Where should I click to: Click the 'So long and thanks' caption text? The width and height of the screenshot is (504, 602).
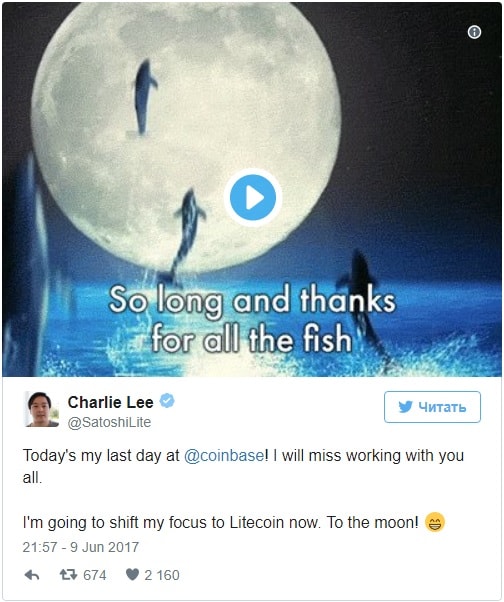pyautogui.click(x=252, y=301)
